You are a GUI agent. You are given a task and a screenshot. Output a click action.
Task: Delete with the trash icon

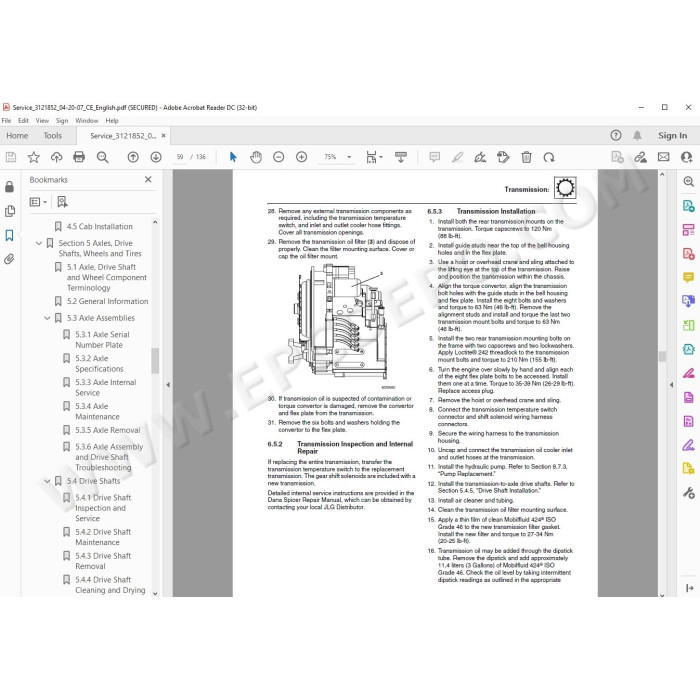tap(526, 157)
